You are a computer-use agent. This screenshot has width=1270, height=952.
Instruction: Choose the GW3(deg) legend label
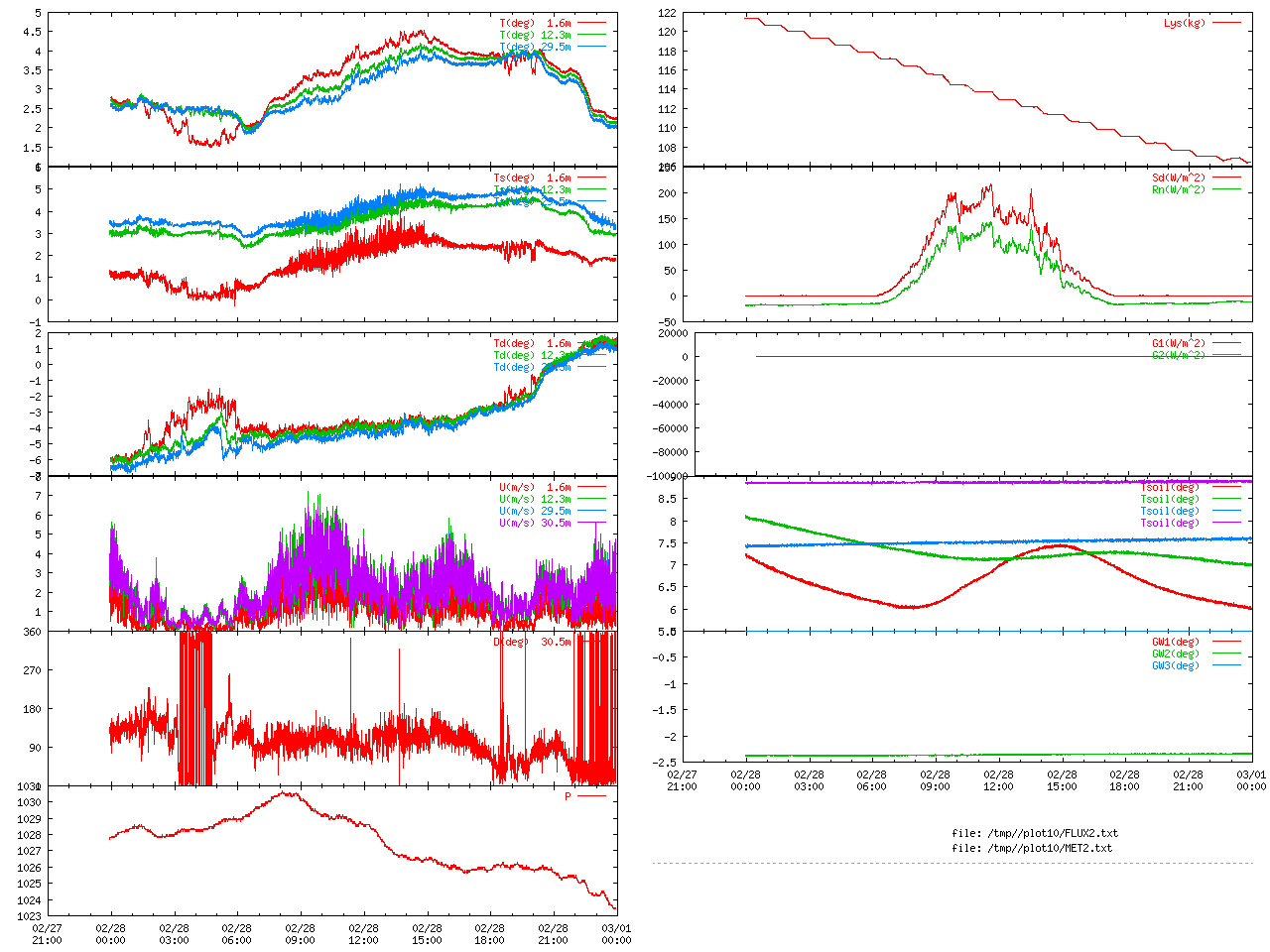(1176, 666)
